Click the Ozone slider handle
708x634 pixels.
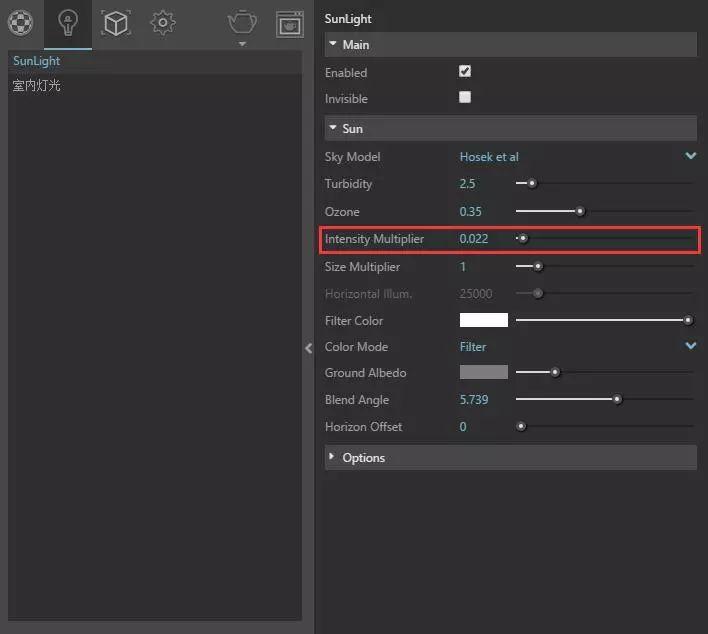click(580, 211)
